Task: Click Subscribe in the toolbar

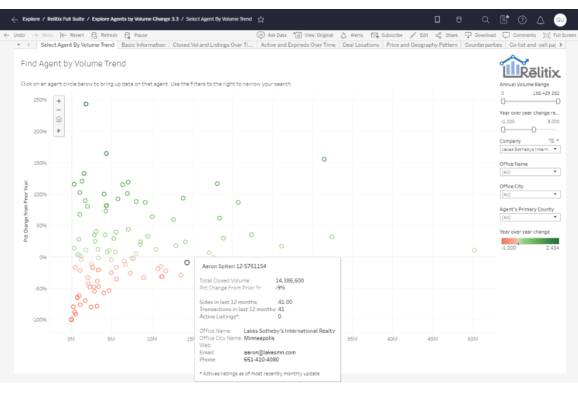Action: pos(387,35)
